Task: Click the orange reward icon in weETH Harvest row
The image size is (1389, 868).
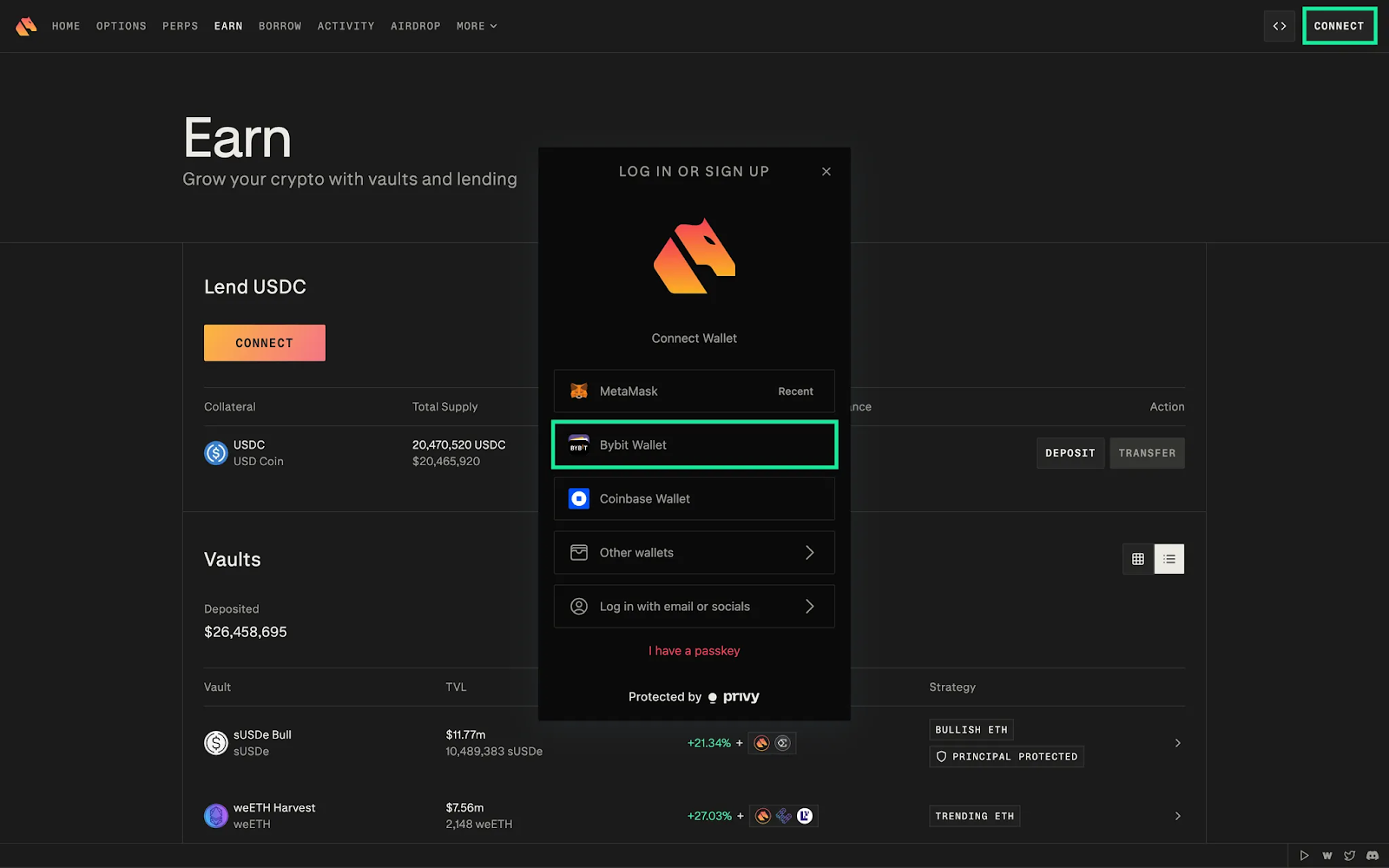Action: point(763,816)
